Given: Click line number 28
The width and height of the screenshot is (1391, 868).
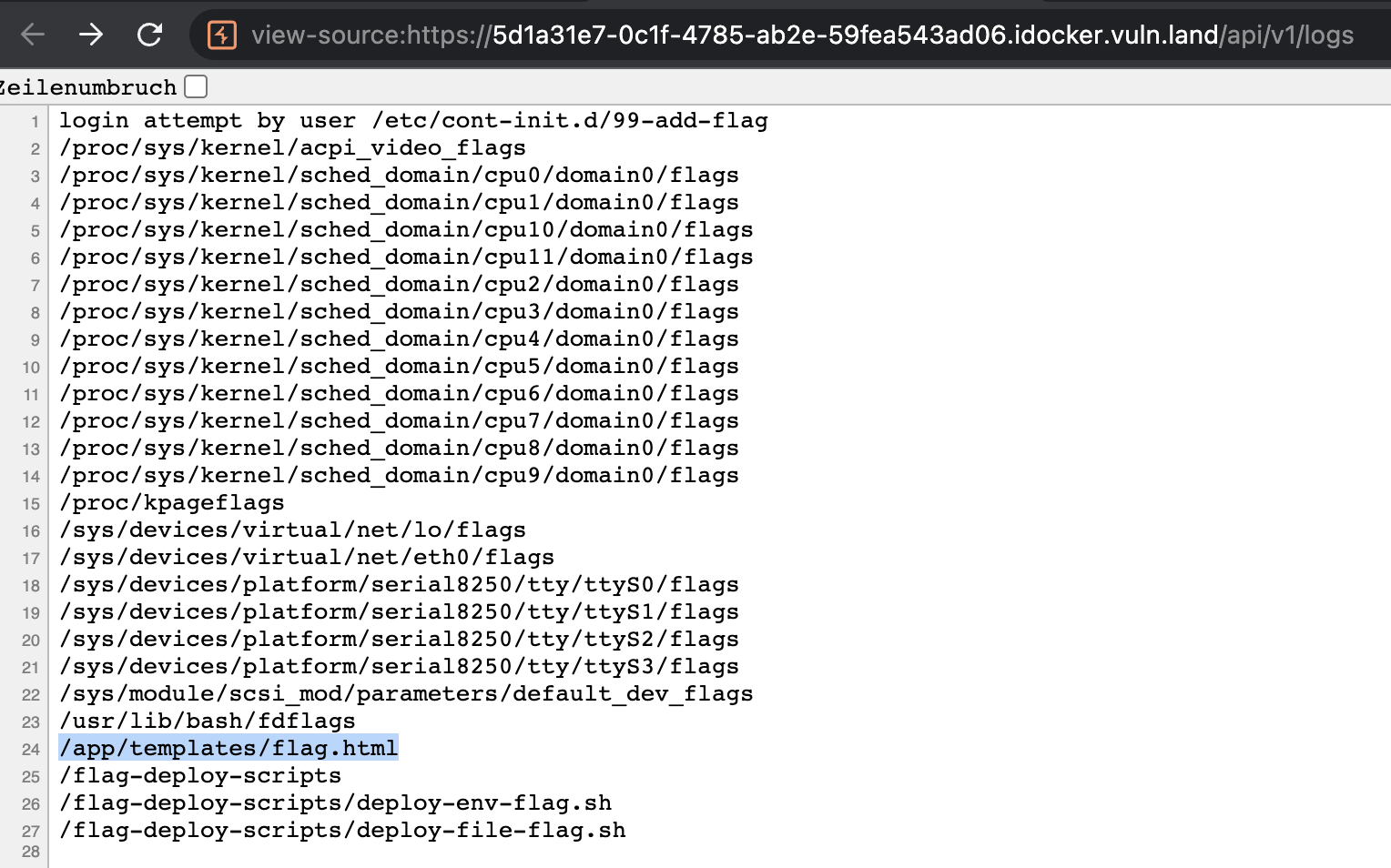Looking at the screenshot, I should [x=30, y=852].
